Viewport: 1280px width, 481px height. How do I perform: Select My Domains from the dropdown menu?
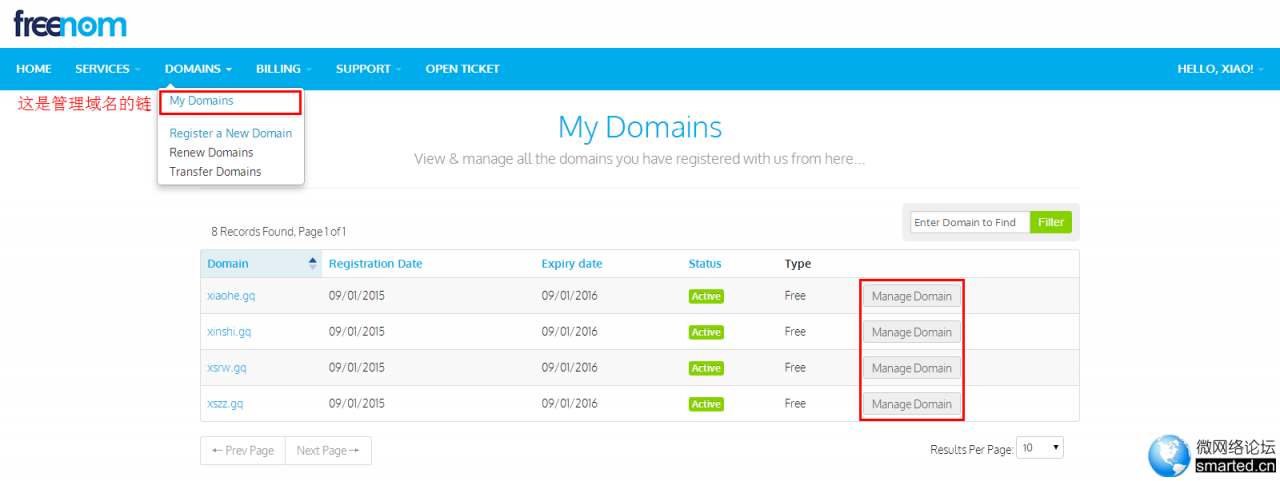tap(202, 101)
